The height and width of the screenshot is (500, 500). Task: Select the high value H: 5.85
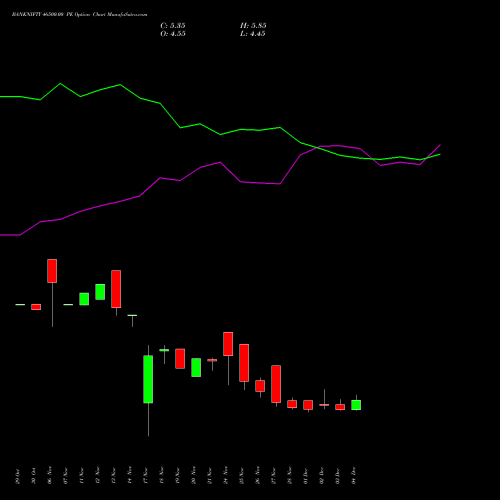pos(253,26)
